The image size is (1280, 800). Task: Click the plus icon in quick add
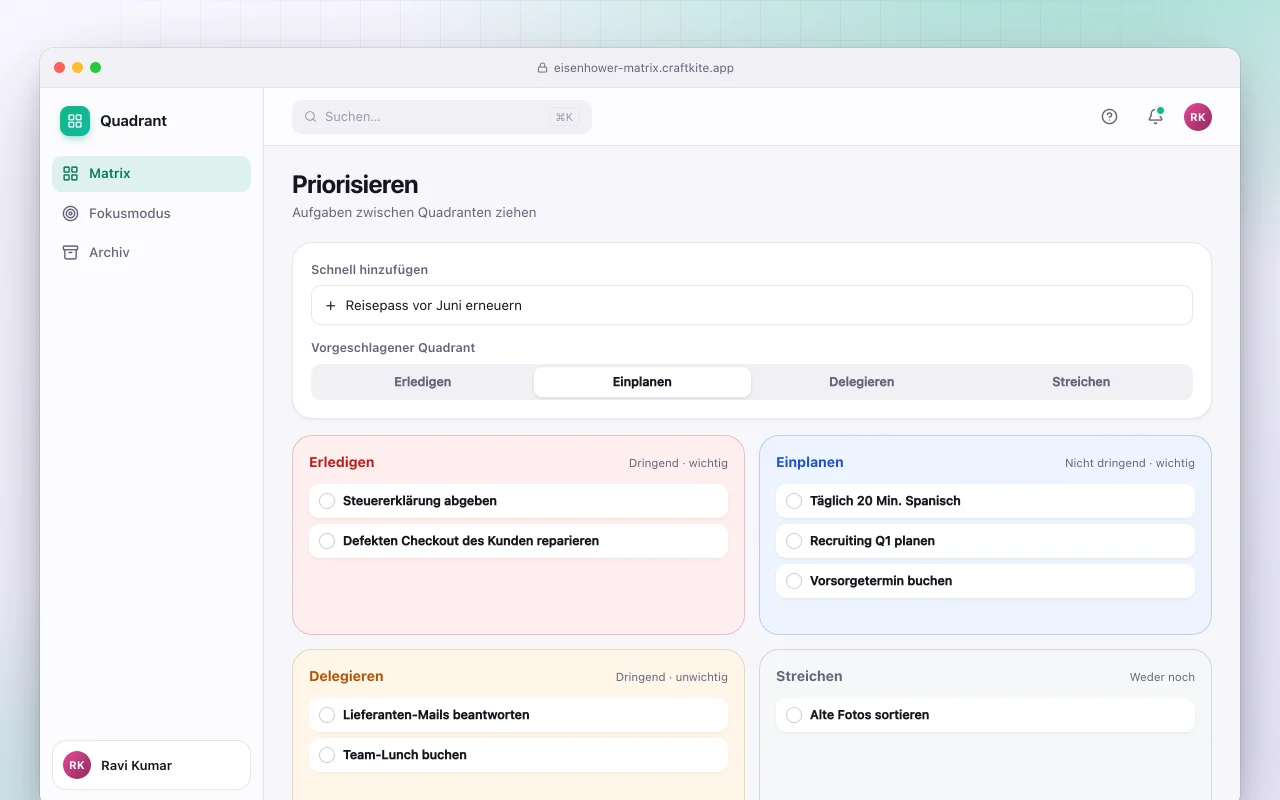click(x=331, y=305)
